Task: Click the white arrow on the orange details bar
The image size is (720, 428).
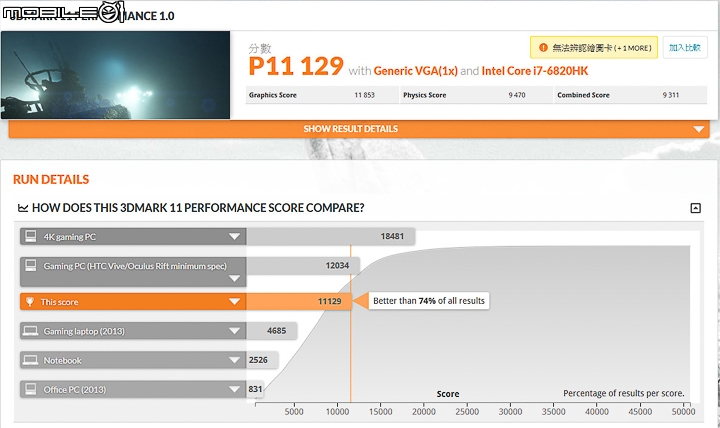Action: click(x=698, y=129)
